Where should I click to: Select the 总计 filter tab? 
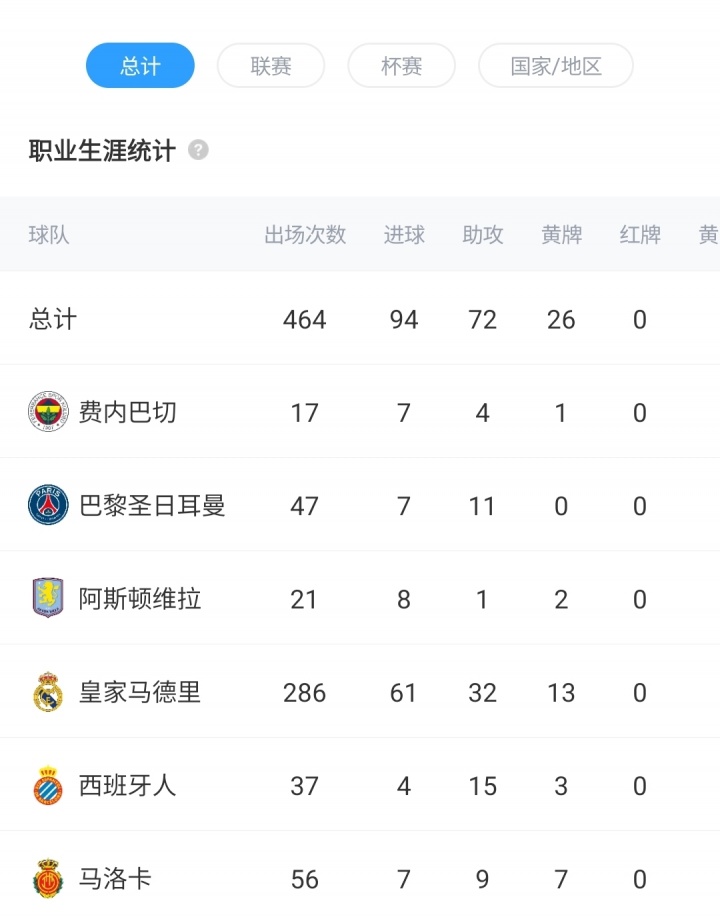point(140,66)
